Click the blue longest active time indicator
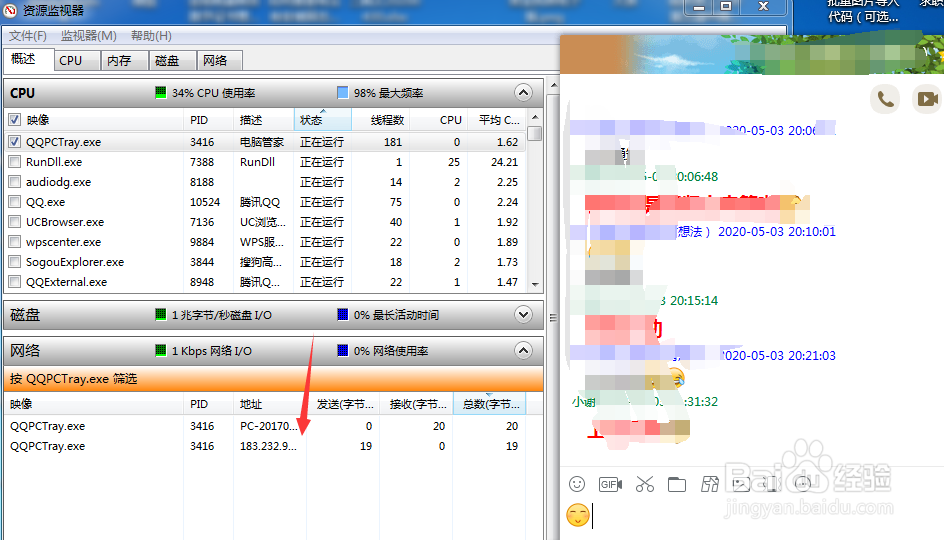944x540 pixels. (x=343, y=314)
